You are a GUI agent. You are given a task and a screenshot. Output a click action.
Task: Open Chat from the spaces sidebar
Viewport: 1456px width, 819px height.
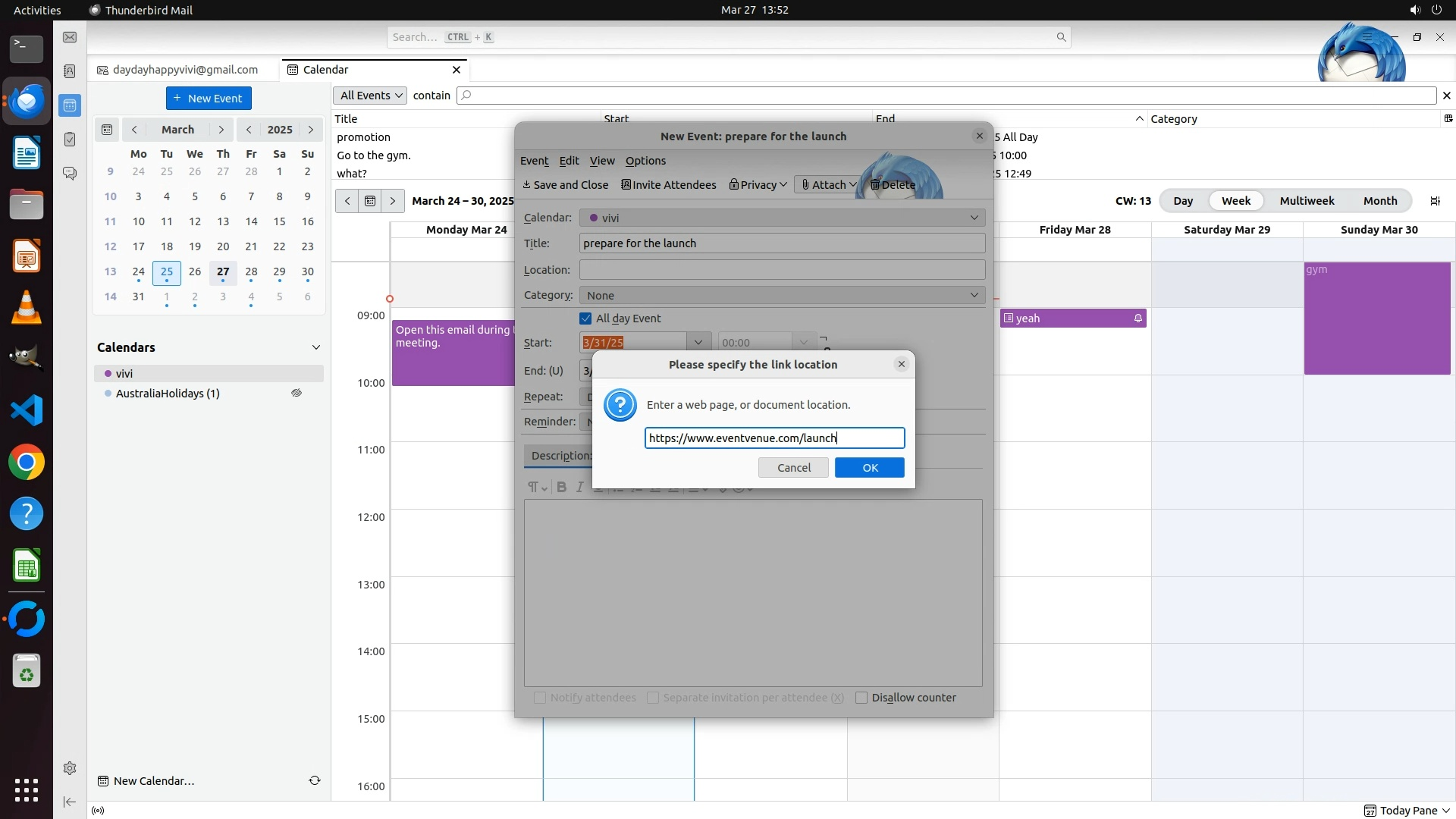point(69,173)
